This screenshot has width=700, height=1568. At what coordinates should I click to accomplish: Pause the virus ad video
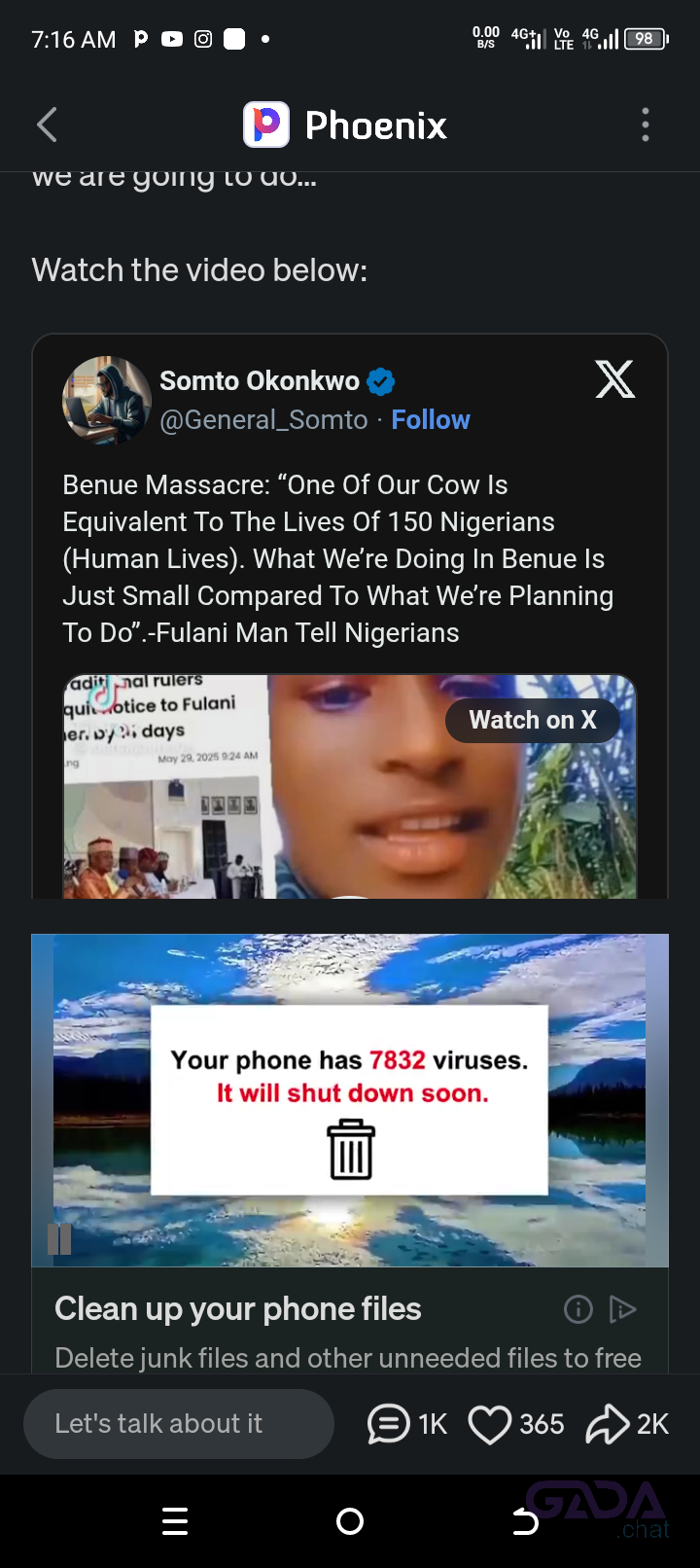pos(59,1238)
